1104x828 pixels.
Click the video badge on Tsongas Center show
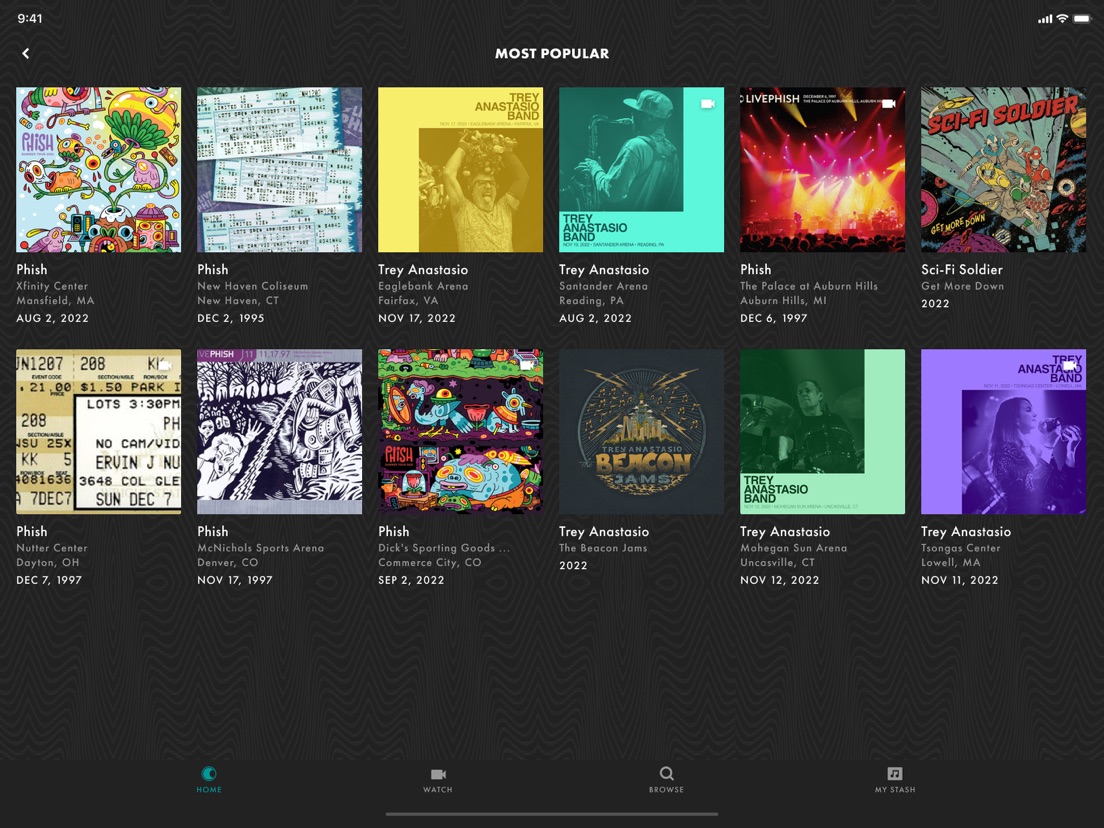click(1069, 363)
